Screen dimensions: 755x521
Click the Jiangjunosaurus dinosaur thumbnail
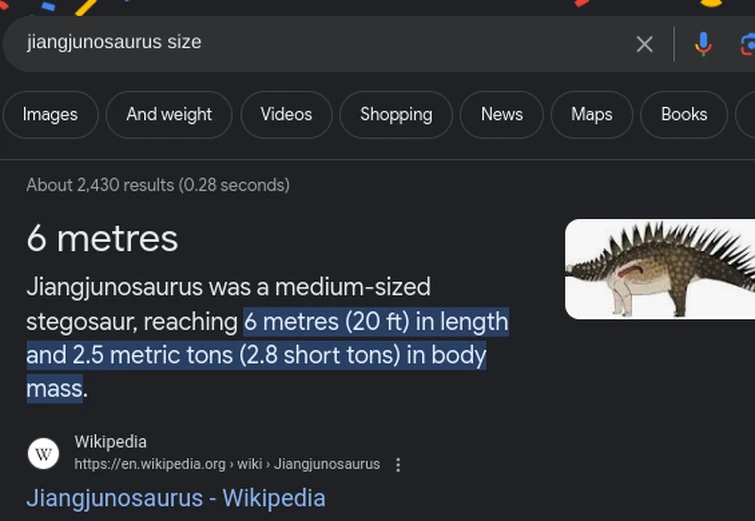(x=660, y=269)
